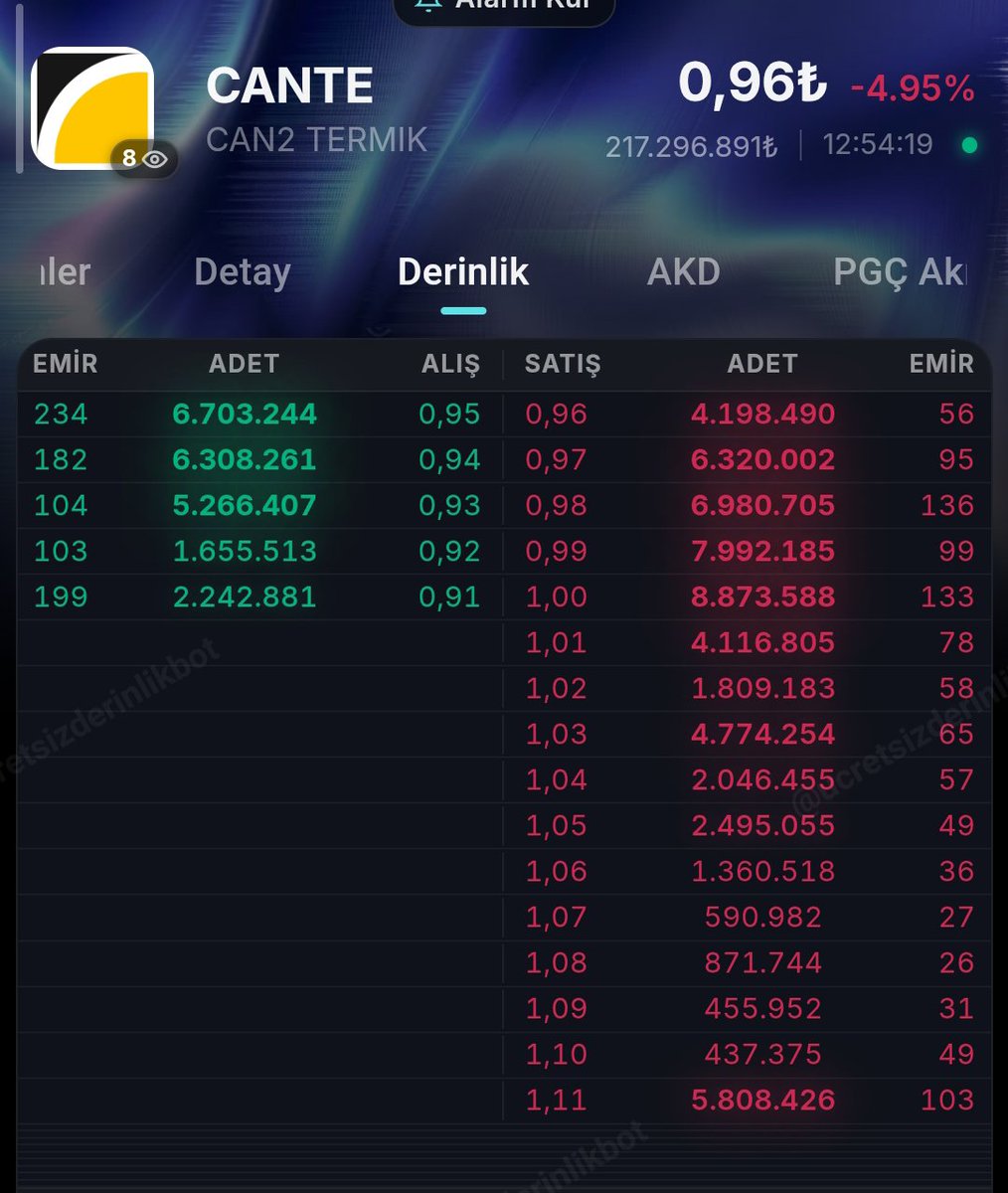Select the Derinlik tab
The width and height of the screenshot is (1008, 1193).
point(463,271)
